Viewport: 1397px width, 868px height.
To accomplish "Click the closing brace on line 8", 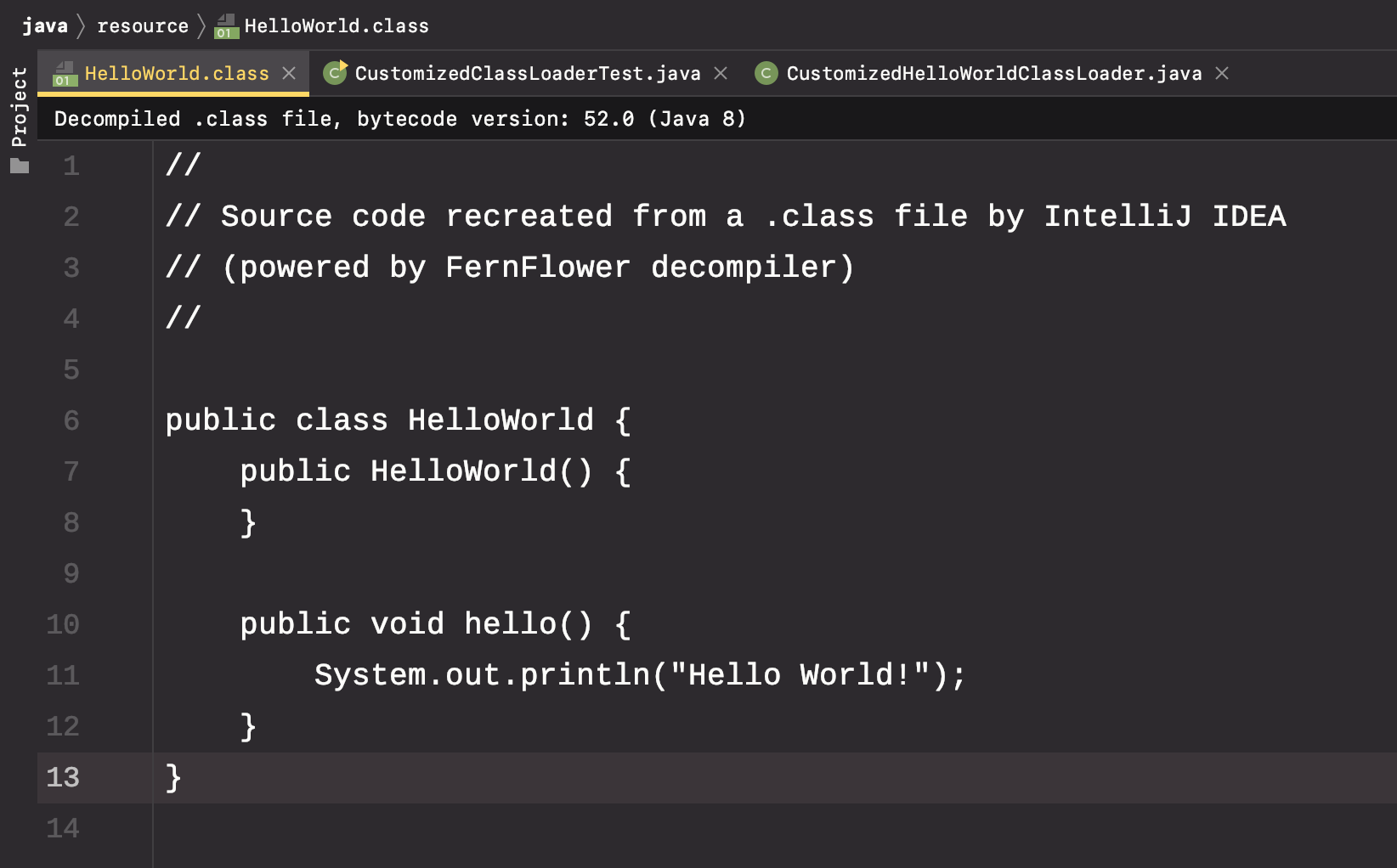I will pyautogui.click(x=248, y=523).
